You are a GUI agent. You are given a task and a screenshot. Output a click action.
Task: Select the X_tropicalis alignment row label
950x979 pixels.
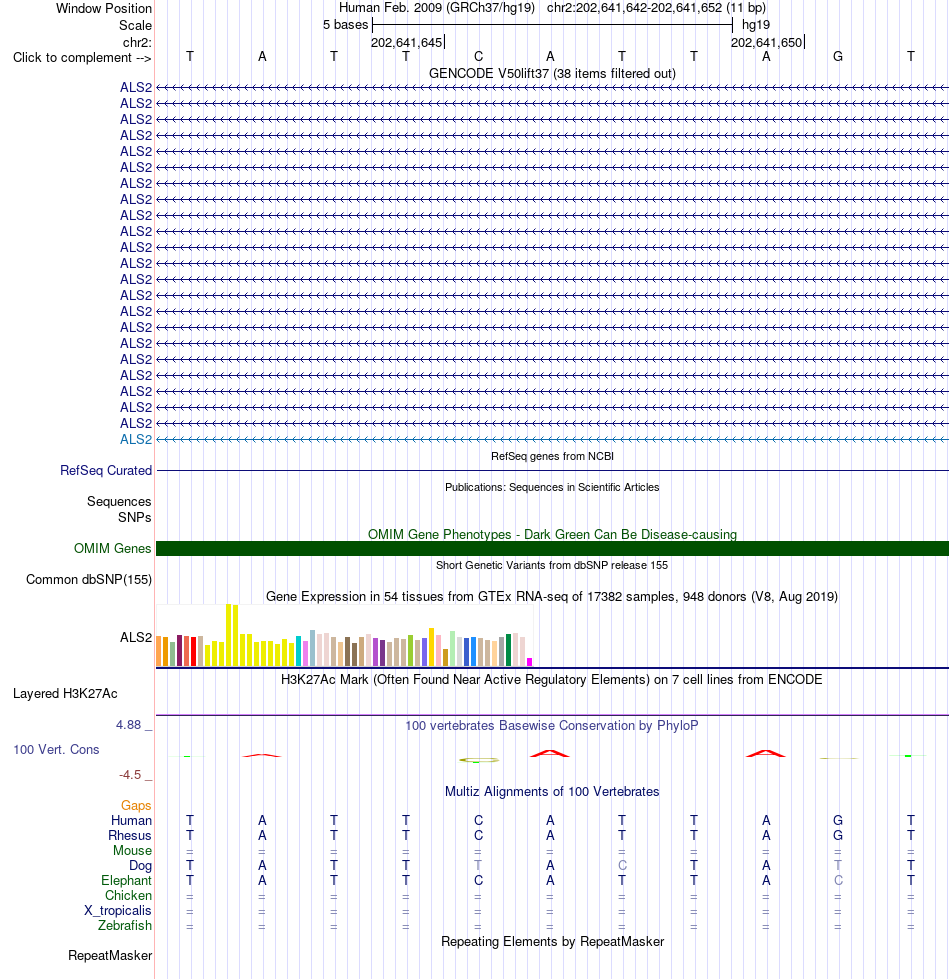point(117,910)
